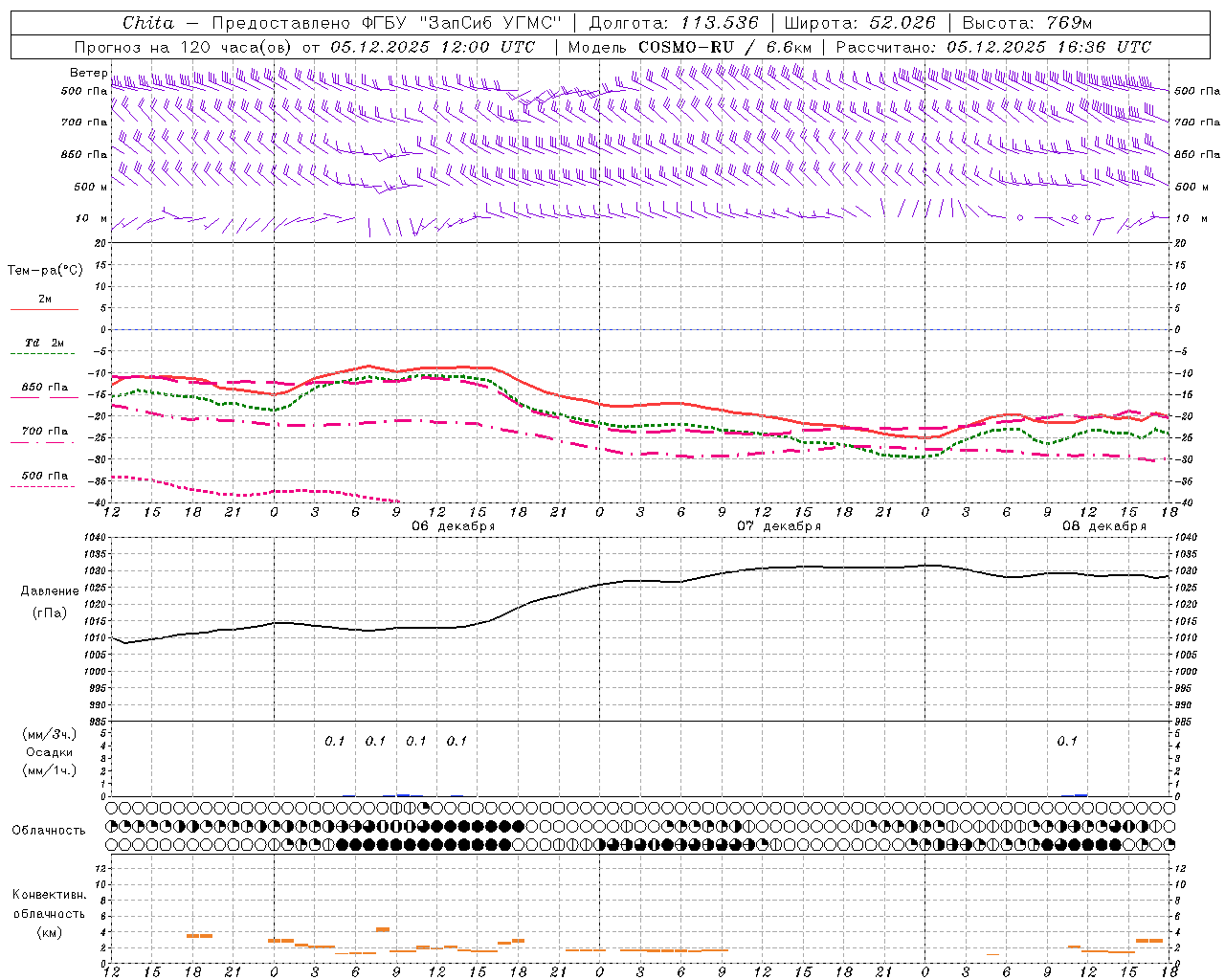Click the 'Осадки' precipitation label

click(50, 752)
